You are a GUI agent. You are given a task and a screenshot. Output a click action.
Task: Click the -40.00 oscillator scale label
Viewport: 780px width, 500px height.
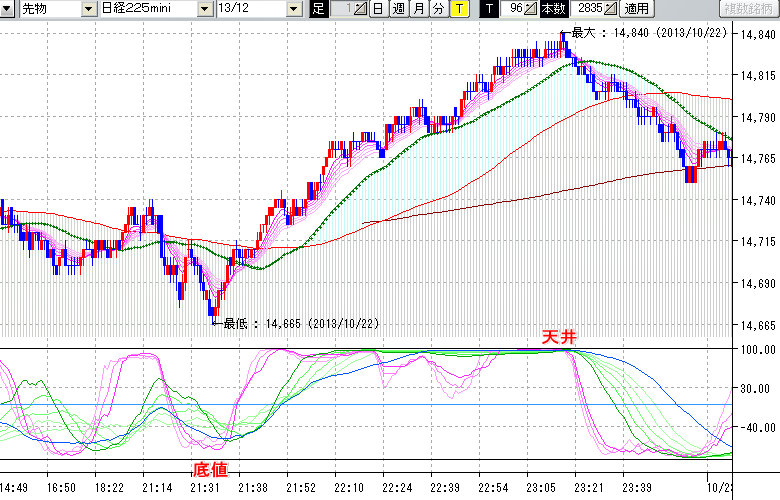(x=758, y=427)
